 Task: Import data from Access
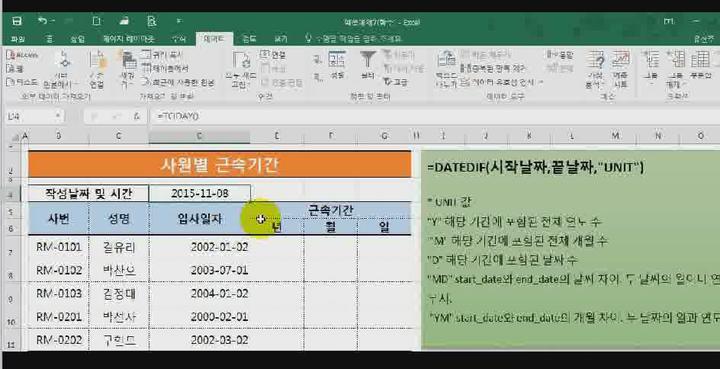(x=22, y=55)
